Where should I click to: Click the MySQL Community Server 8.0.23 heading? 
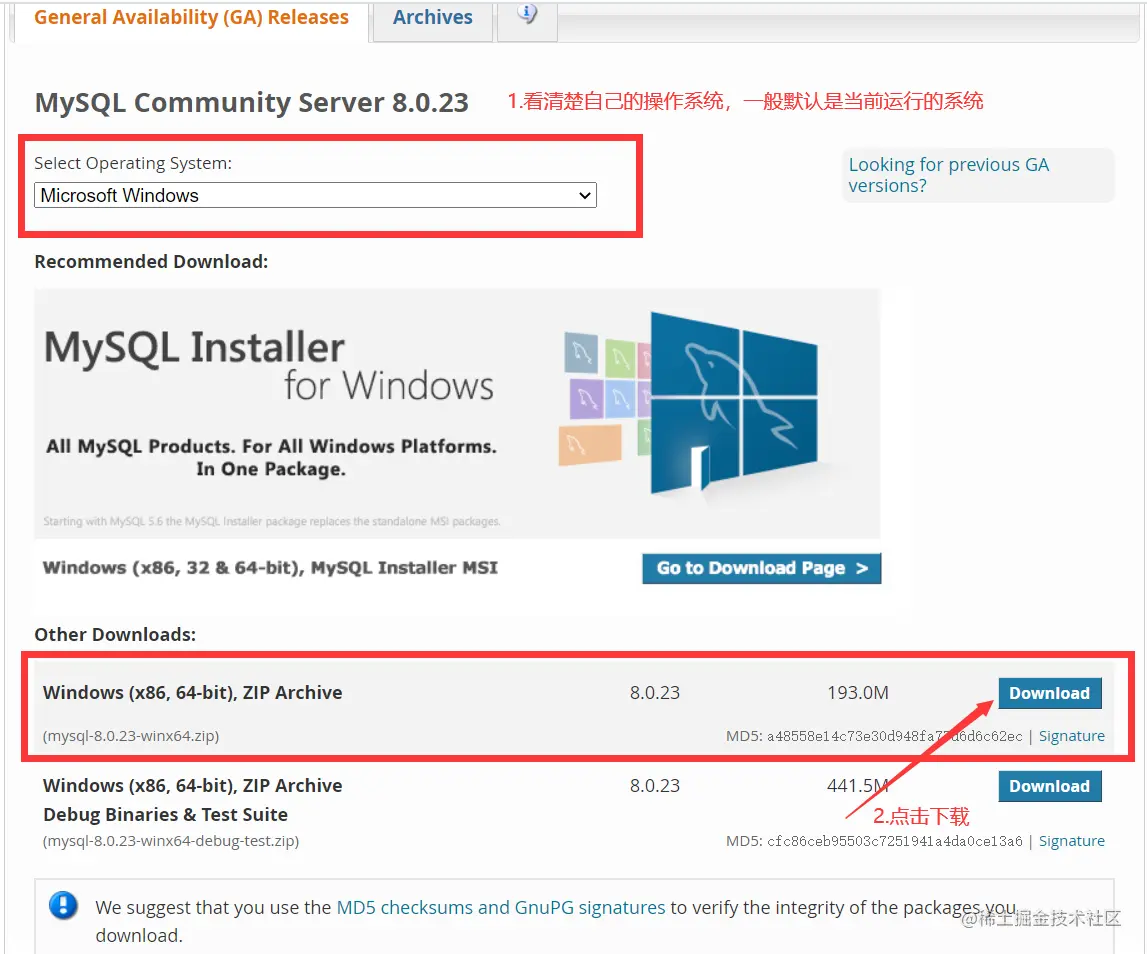coord(252,102)
